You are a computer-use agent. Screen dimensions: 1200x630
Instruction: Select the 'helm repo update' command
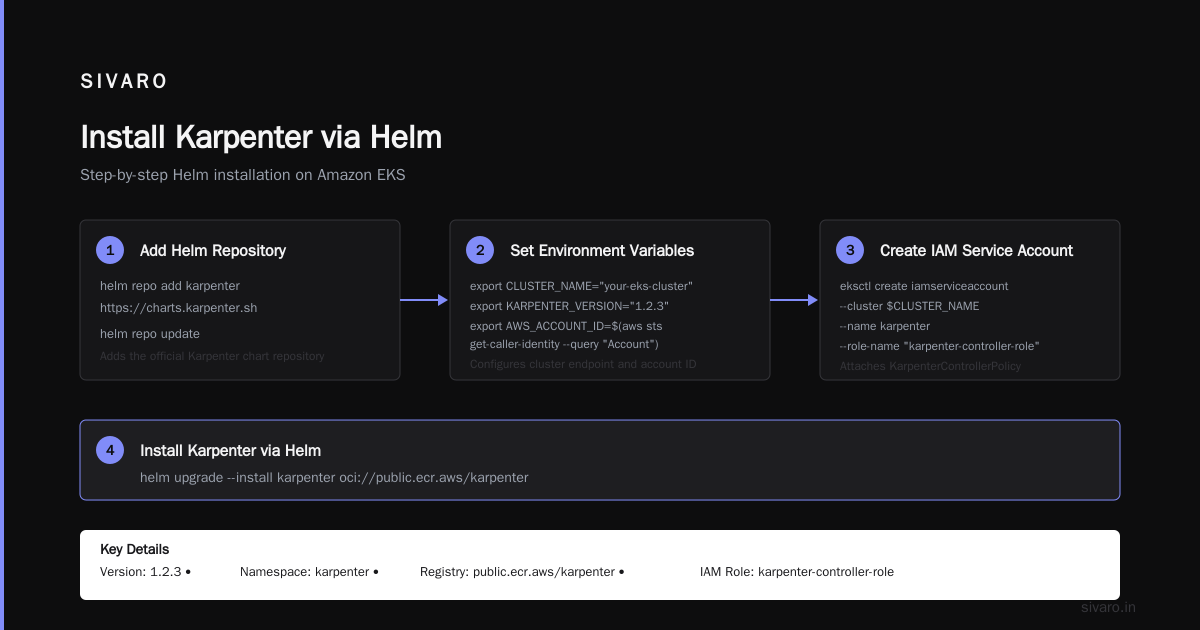150,334
